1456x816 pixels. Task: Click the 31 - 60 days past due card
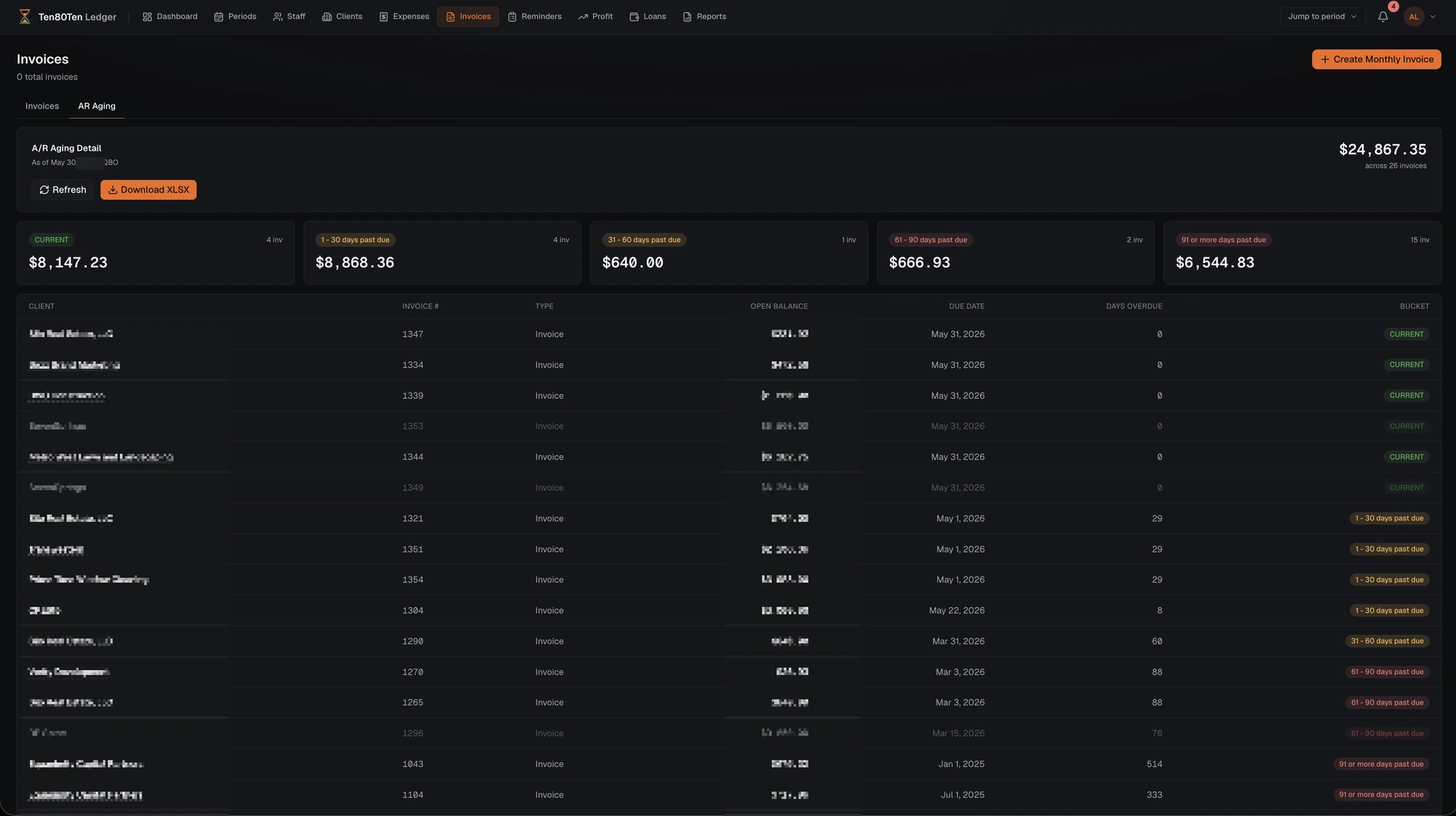pyautogui.click(x=728, y=253)
